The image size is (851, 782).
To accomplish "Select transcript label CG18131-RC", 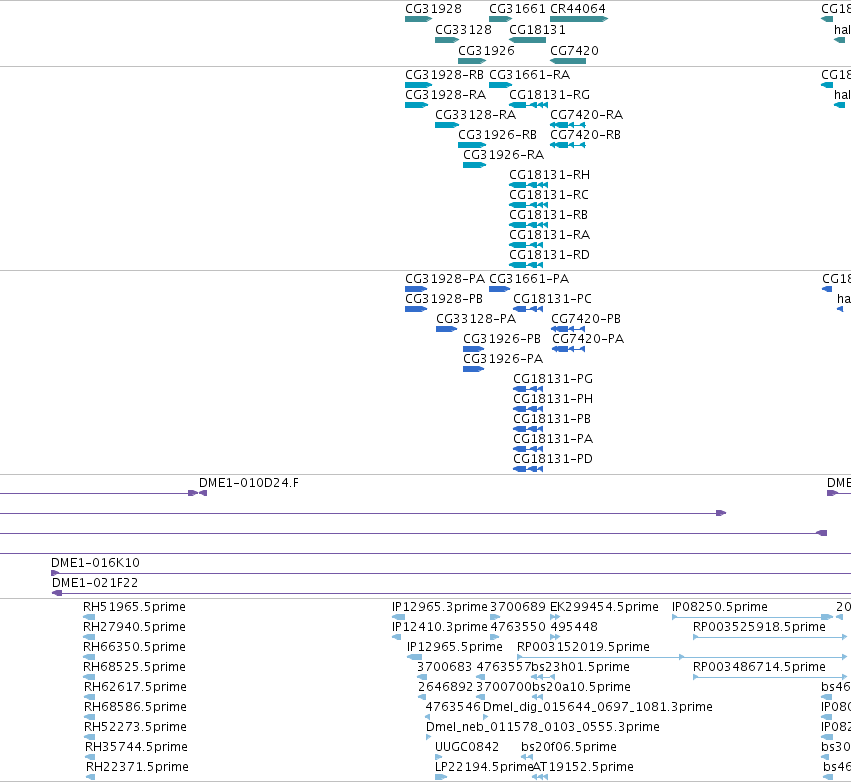I will [549, 195].
